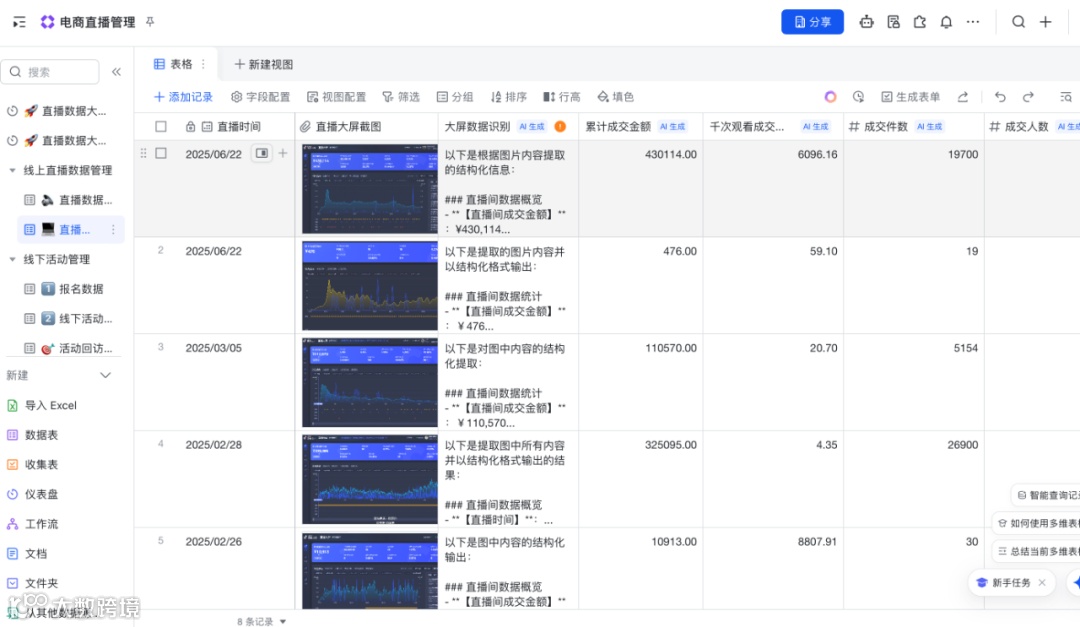Undo the last action
Screen dimensions: 1080x627
click(x=1000, y=97)
